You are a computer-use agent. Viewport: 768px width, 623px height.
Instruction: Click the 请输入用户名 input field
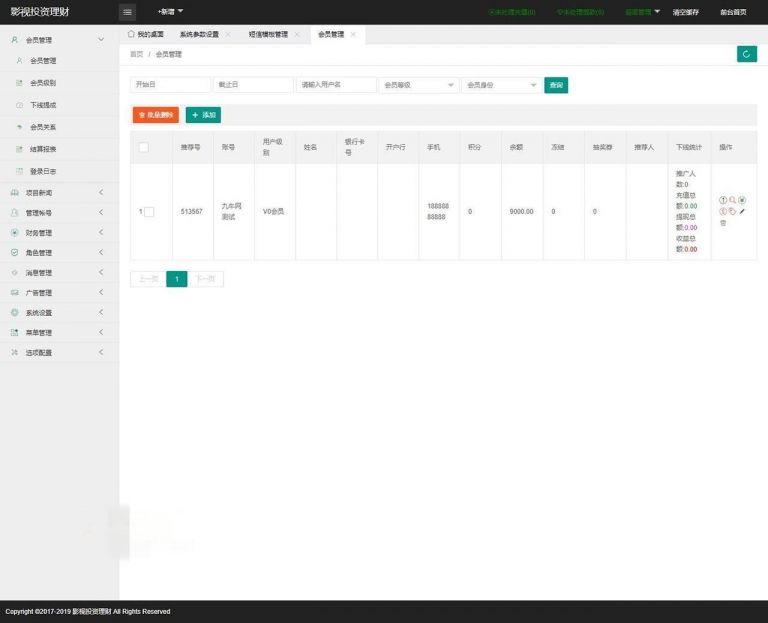(336, 85)
